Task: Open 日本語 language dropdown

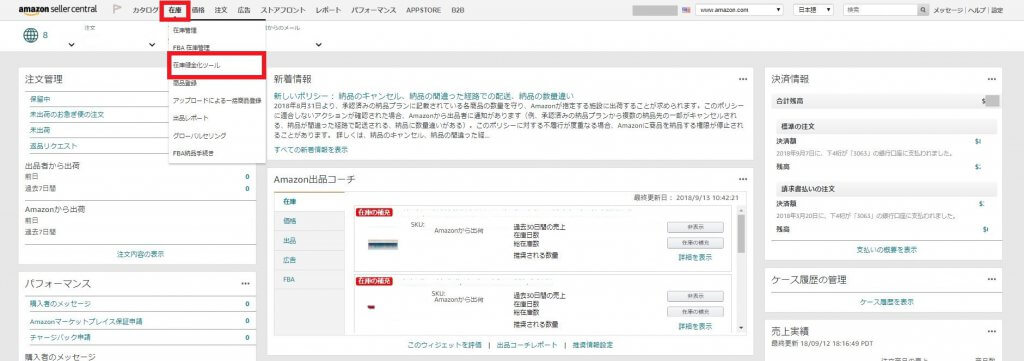Action: 813,10
